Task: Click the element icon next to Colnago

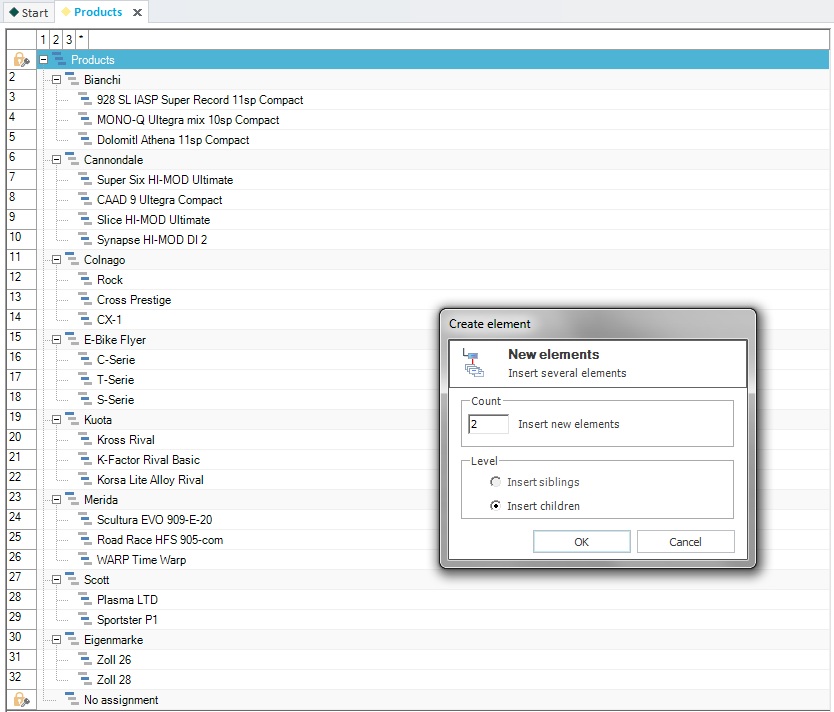Action: point(72,259)
